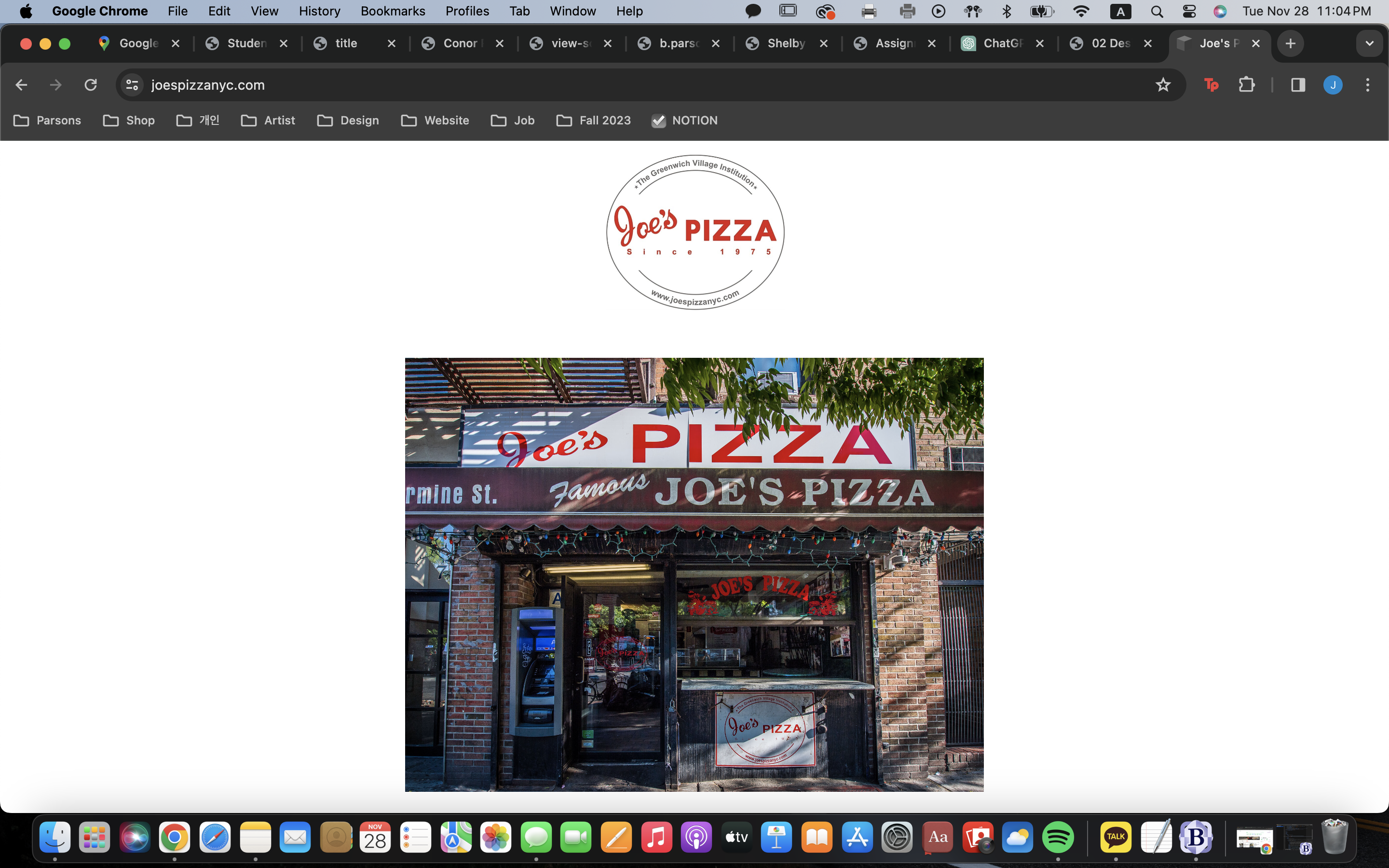
Task: Open the J profile avatar
Action: click(x=1333, y=85)
